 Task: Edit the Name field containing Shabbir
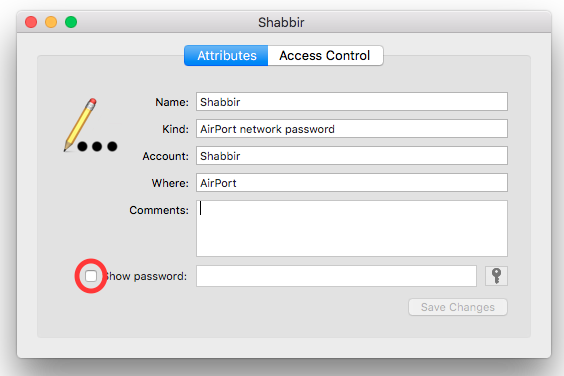(x=352, y=102)
